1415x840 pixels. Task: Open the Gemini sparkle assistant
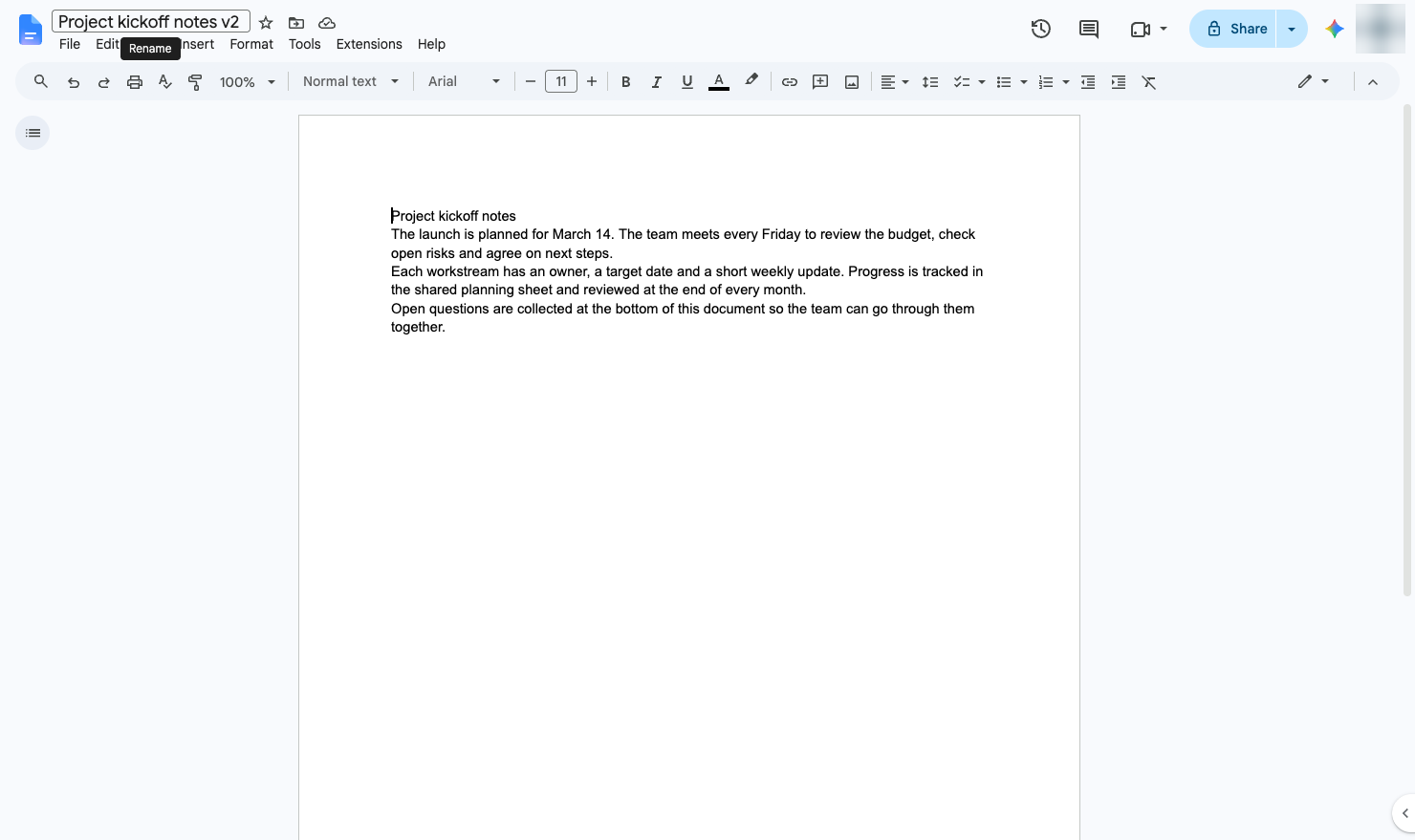(x=1335, y=29)
